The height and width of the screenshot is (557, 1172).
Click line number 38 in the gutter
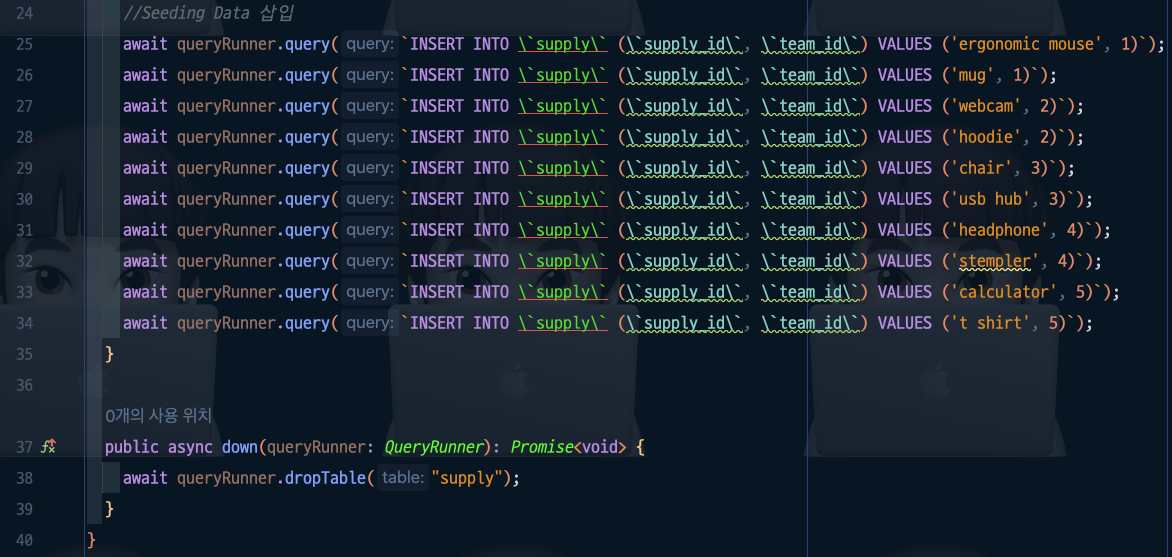pyautogui.click(x=24, y=478)
